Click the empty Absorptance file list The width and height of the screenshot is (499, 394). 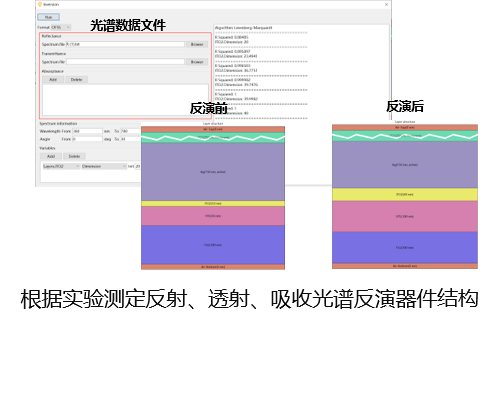pyautogui.click(x=125, y=100)
